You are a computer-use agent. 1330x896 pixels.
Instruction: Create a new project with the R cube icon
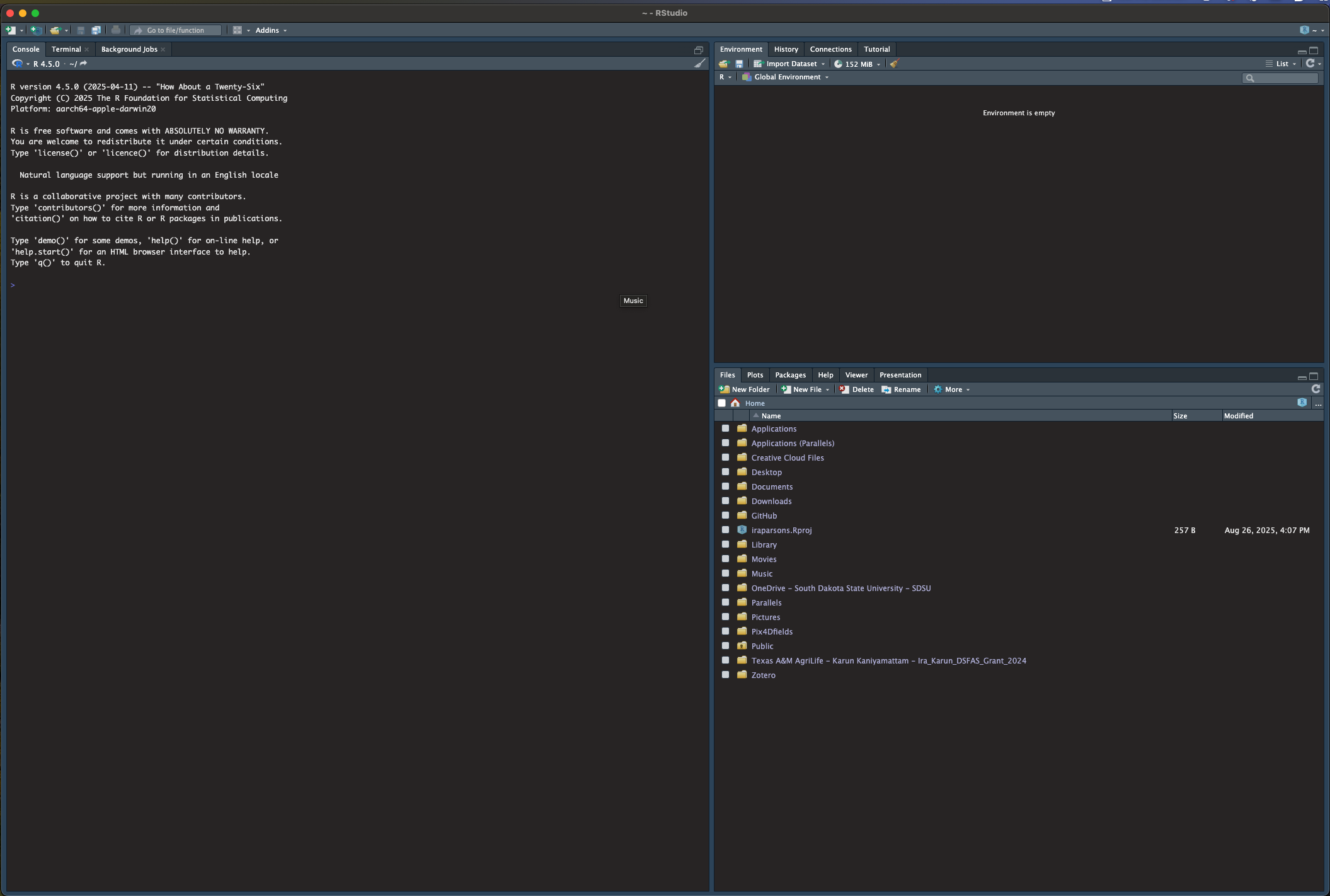[x=37, y=30]
